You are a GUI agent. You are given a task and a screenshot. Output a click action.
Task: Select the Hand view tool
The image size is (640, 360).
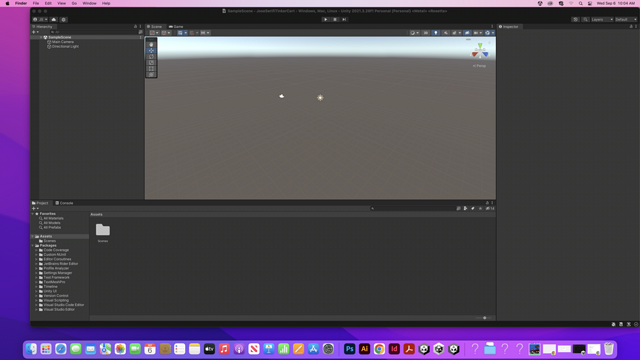pos(151,44)
